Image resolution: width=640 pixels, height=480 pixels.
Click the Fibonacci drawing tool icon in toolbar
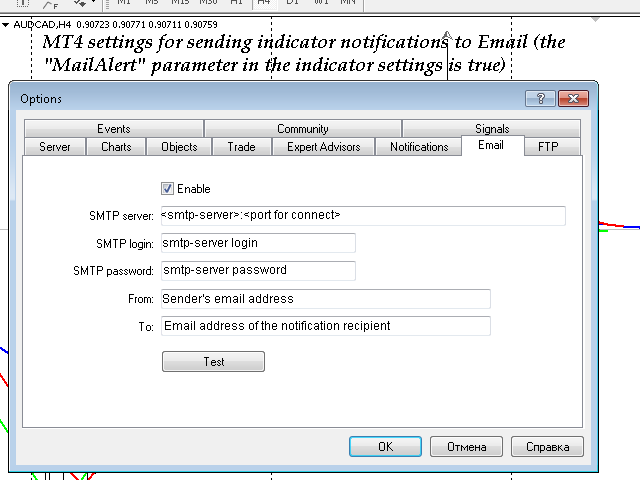(50, 4)
